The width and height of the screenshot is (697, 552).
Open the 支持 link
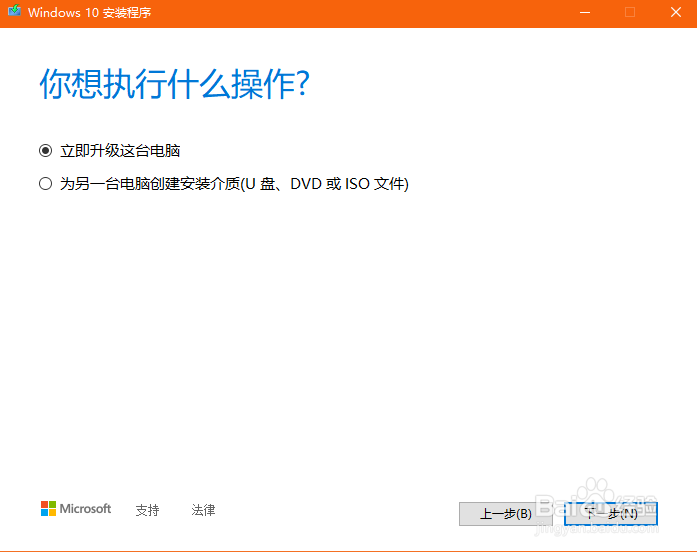[x=147, y=510]
